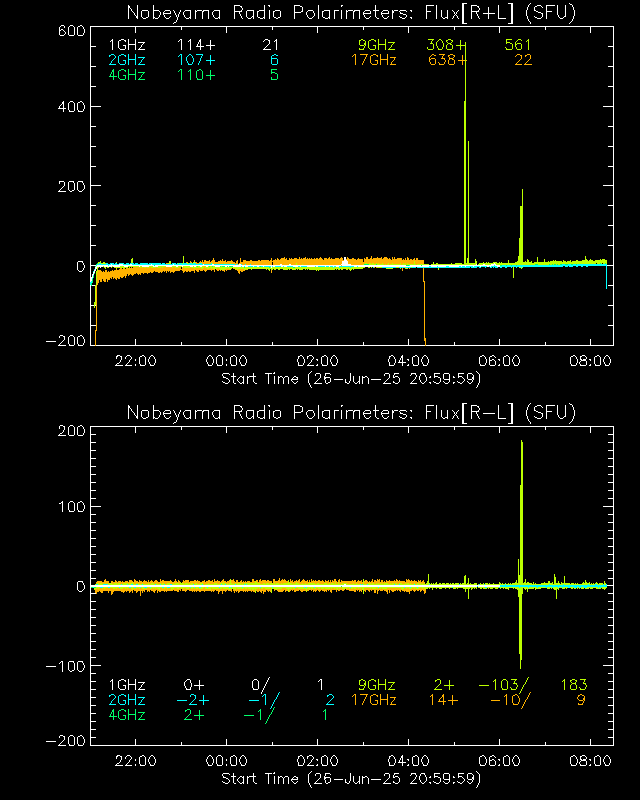Select the 9GHz label in the R-L legend

(x=377, y=685)
